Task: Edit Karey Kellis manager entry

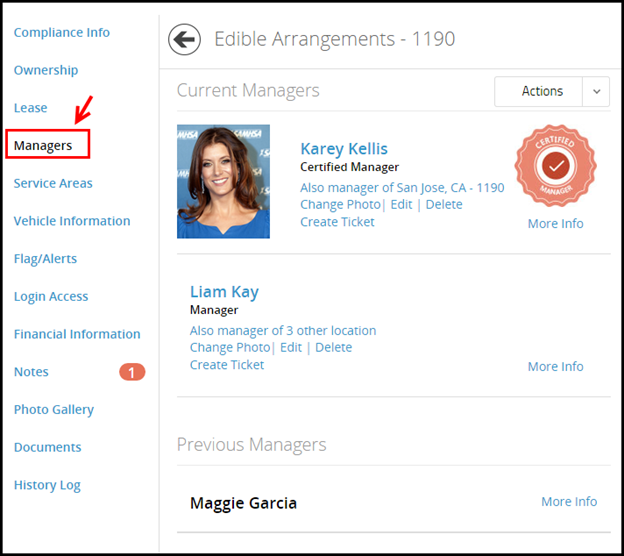Action: coord(401,205)
